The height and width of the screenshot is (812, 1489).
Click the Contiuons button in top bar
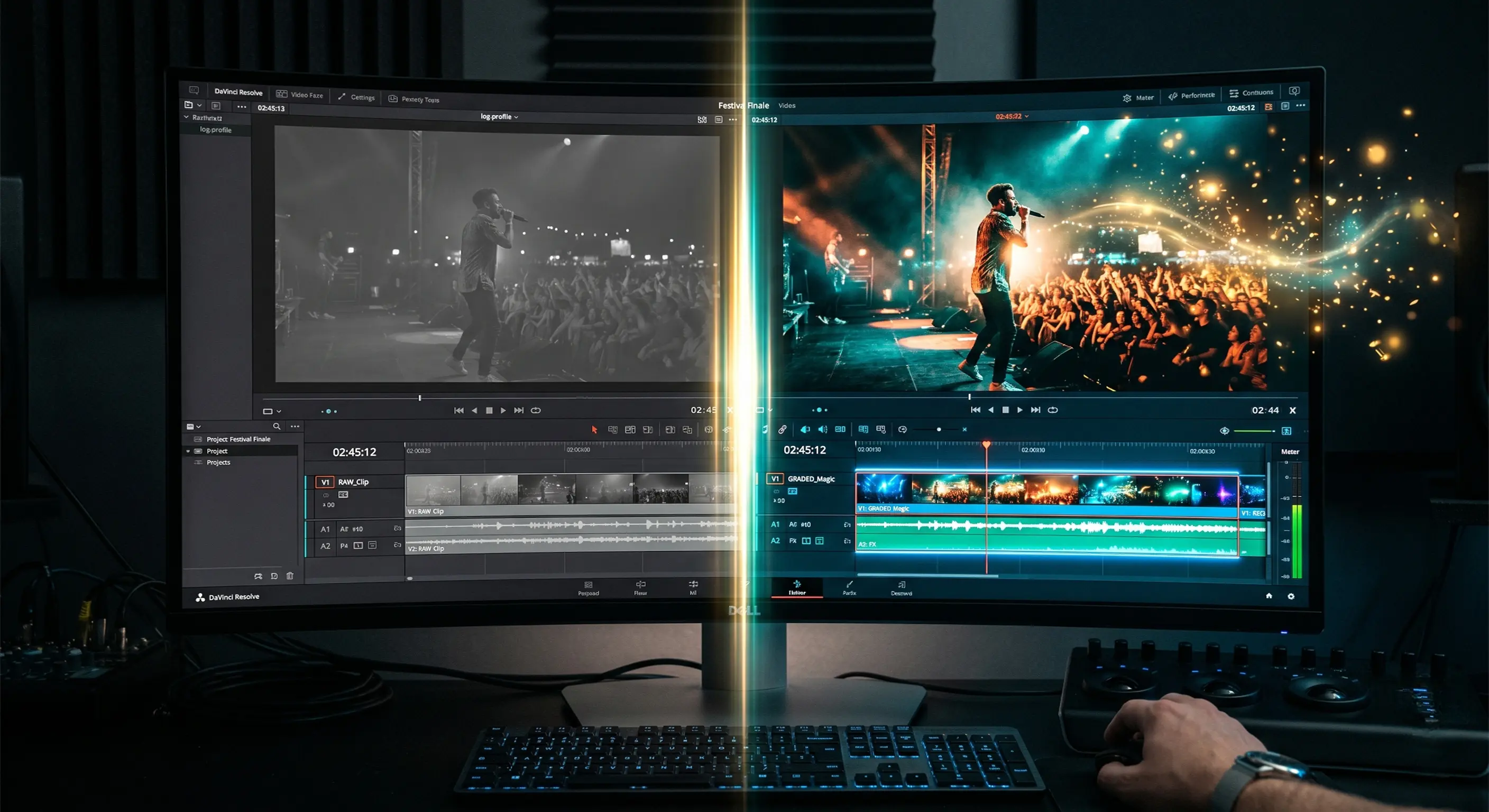coord(1251,93)
